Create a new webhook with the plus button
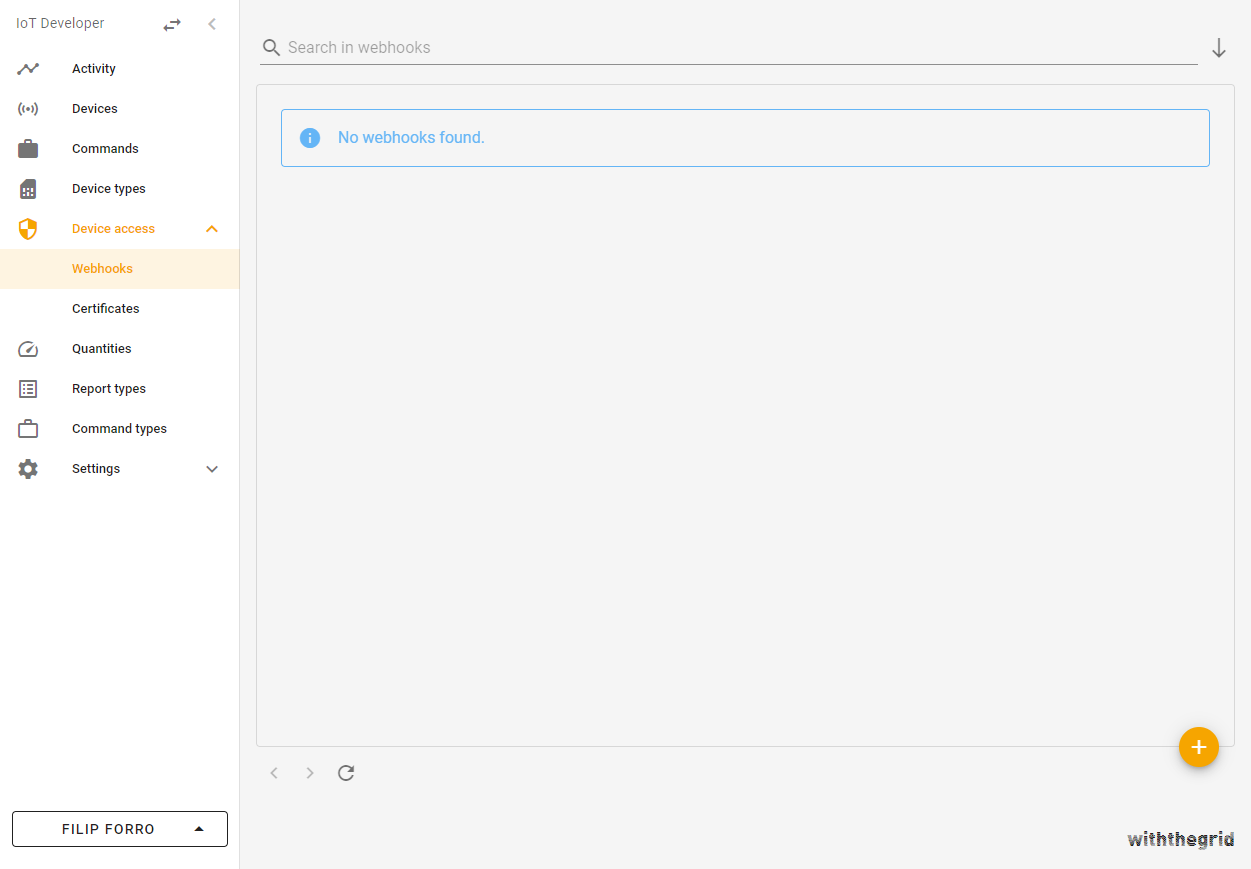This screenshot has width=1251, height=869. 1198,747
